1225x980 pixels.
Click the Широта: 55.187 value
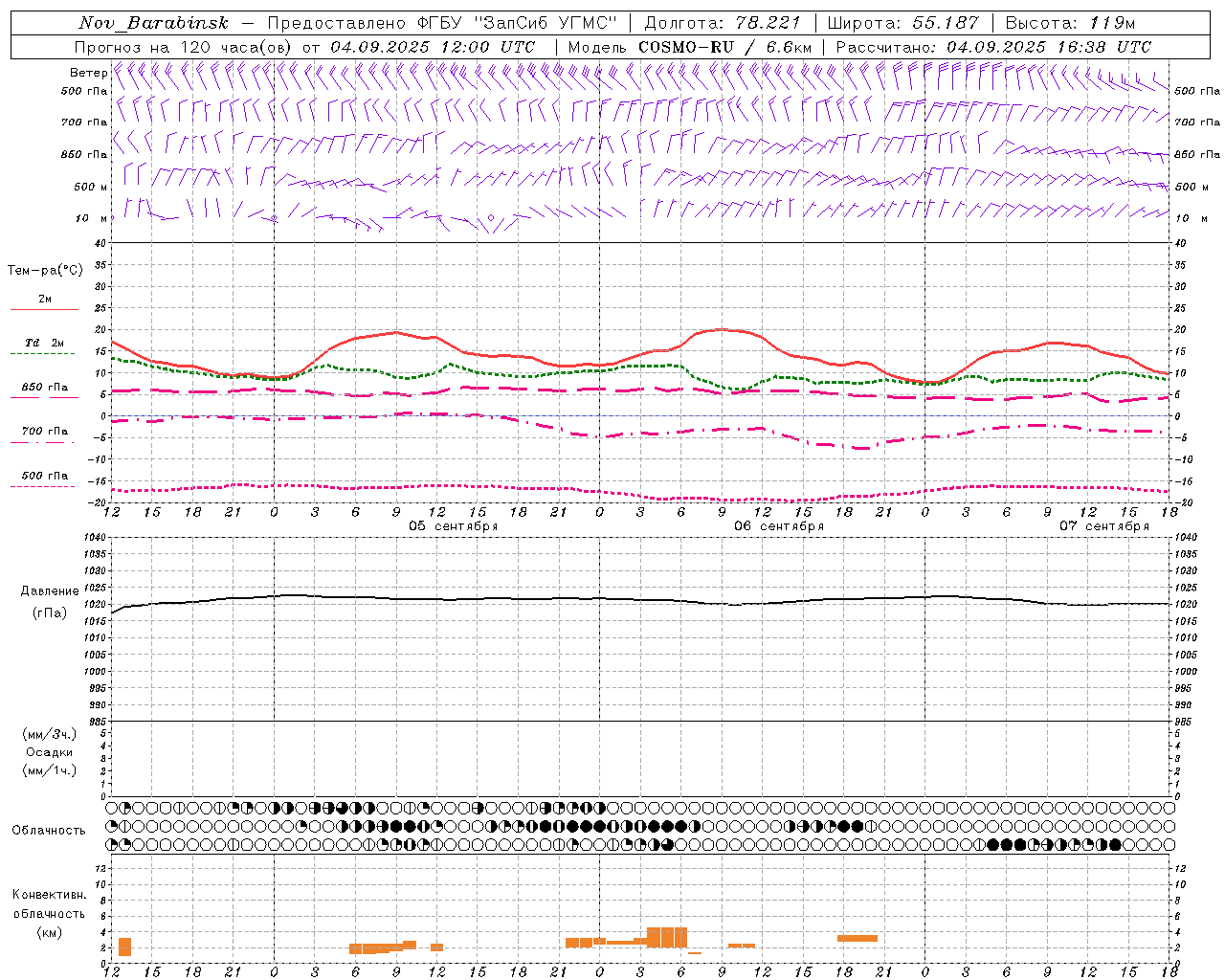[x=902, y=23]
